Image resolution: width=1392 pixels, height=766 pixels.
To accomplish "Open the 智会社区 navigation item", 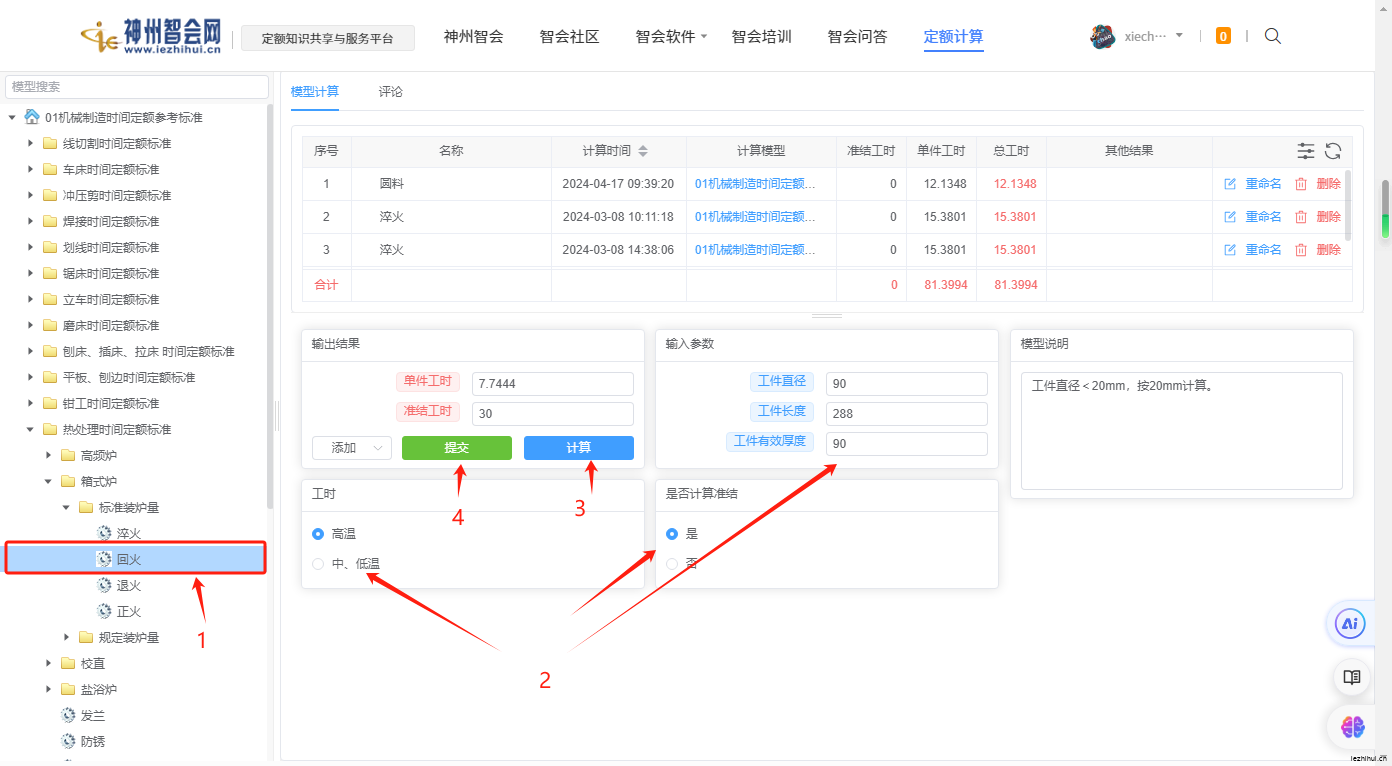I will point(569,37).
